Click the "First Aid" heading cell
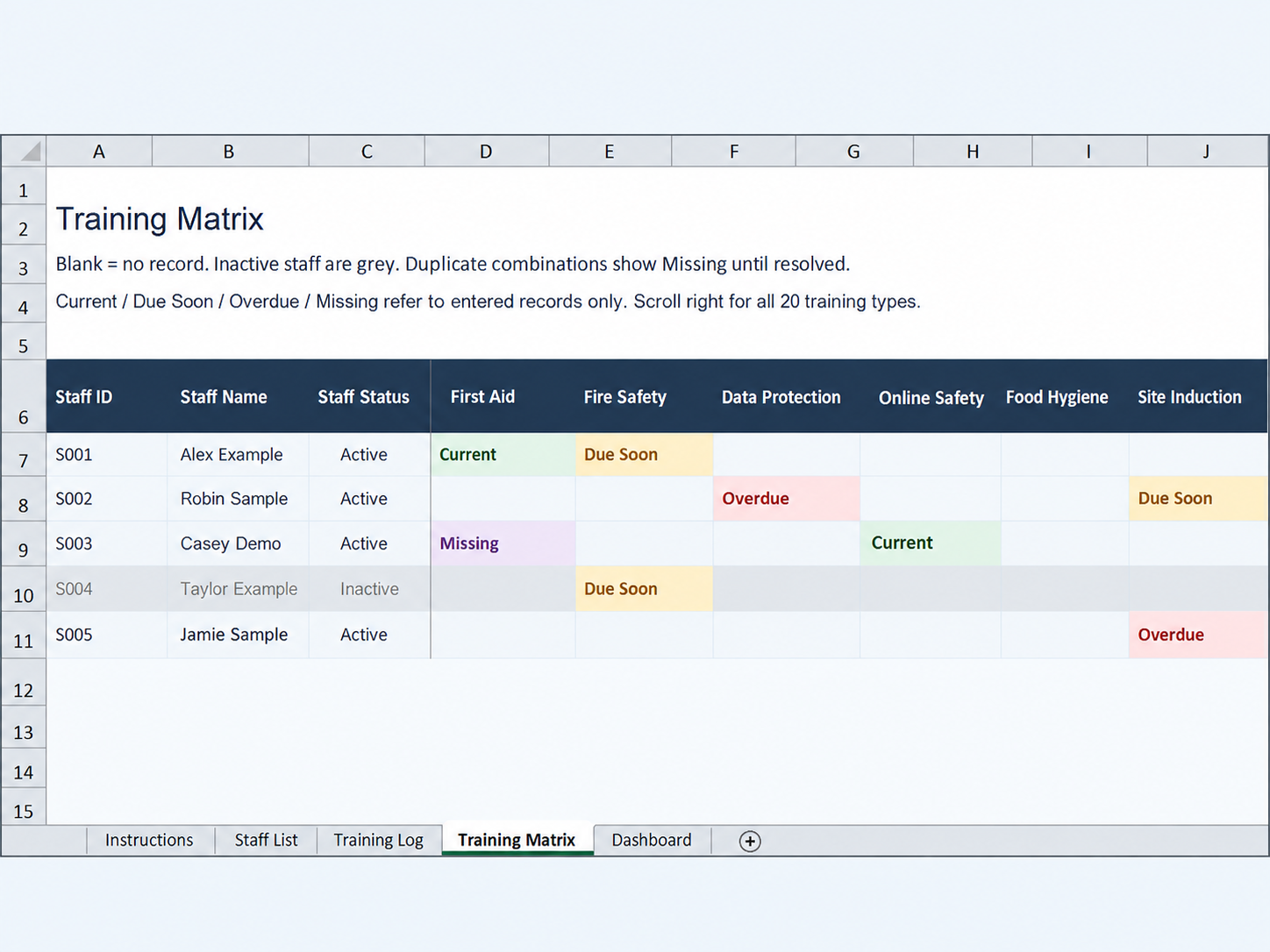Screen dimensions: 1270x952 (503, 396)
